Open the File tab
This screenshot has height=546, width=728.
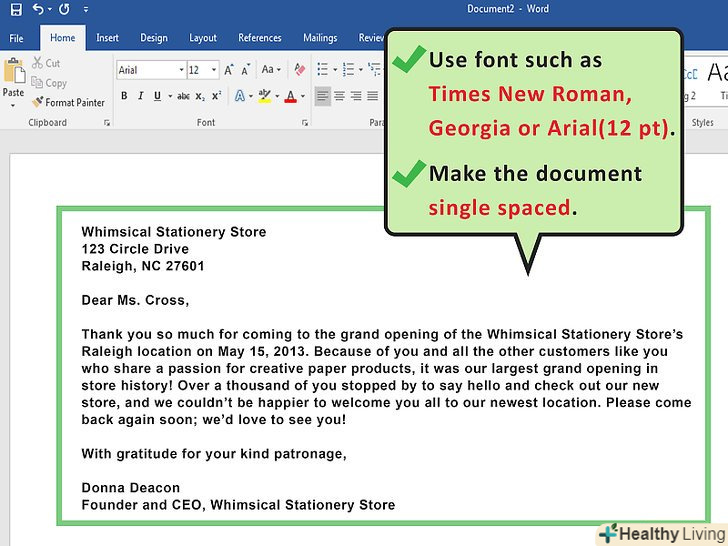16,38
